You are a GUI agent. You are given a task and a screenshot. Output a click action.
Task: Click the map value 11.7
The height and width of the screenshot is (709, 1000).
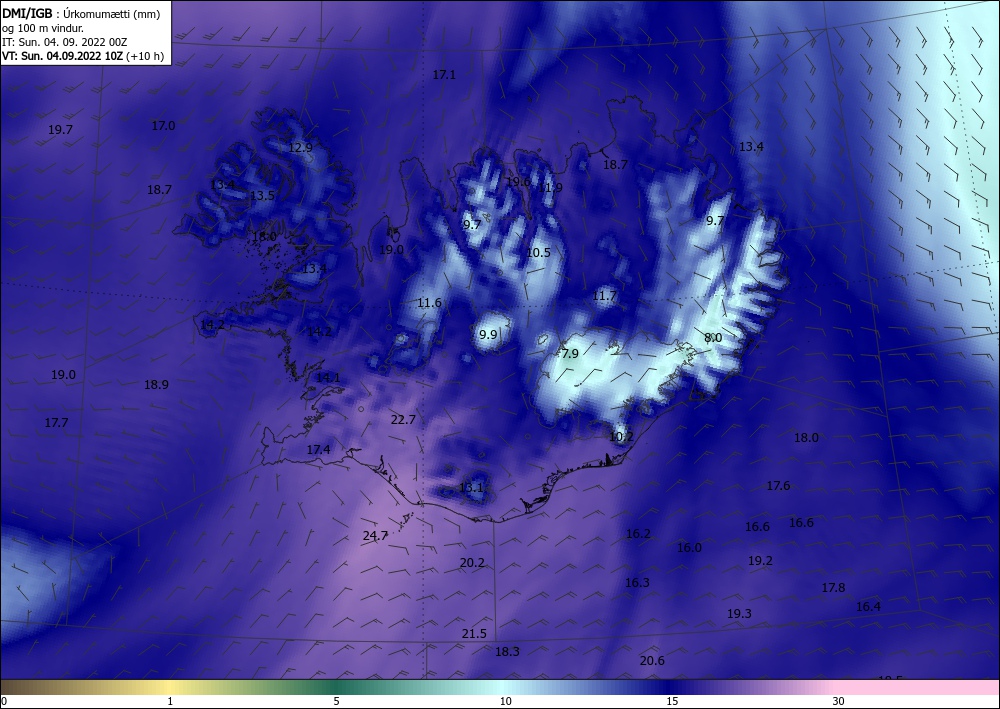[605, 295]
